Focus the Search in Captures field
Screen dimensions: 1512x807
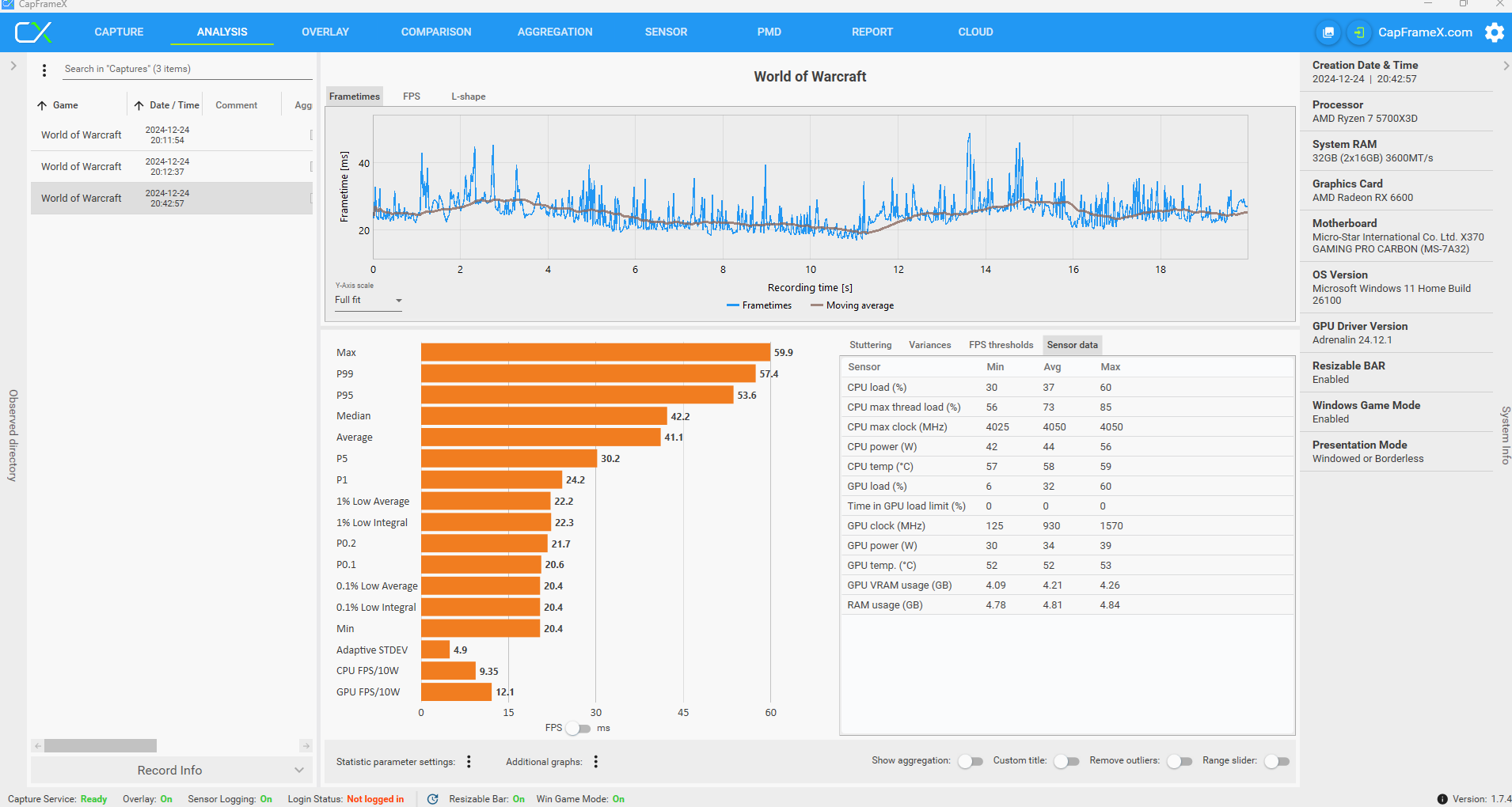[x=188, y=70]
